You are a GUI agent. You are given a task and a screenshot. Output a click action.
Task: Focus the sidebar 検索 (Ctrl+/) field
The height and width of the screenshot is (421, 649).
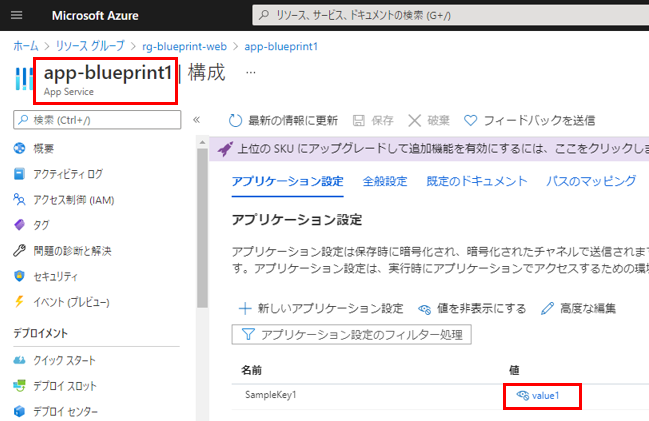tap(97, 120)
